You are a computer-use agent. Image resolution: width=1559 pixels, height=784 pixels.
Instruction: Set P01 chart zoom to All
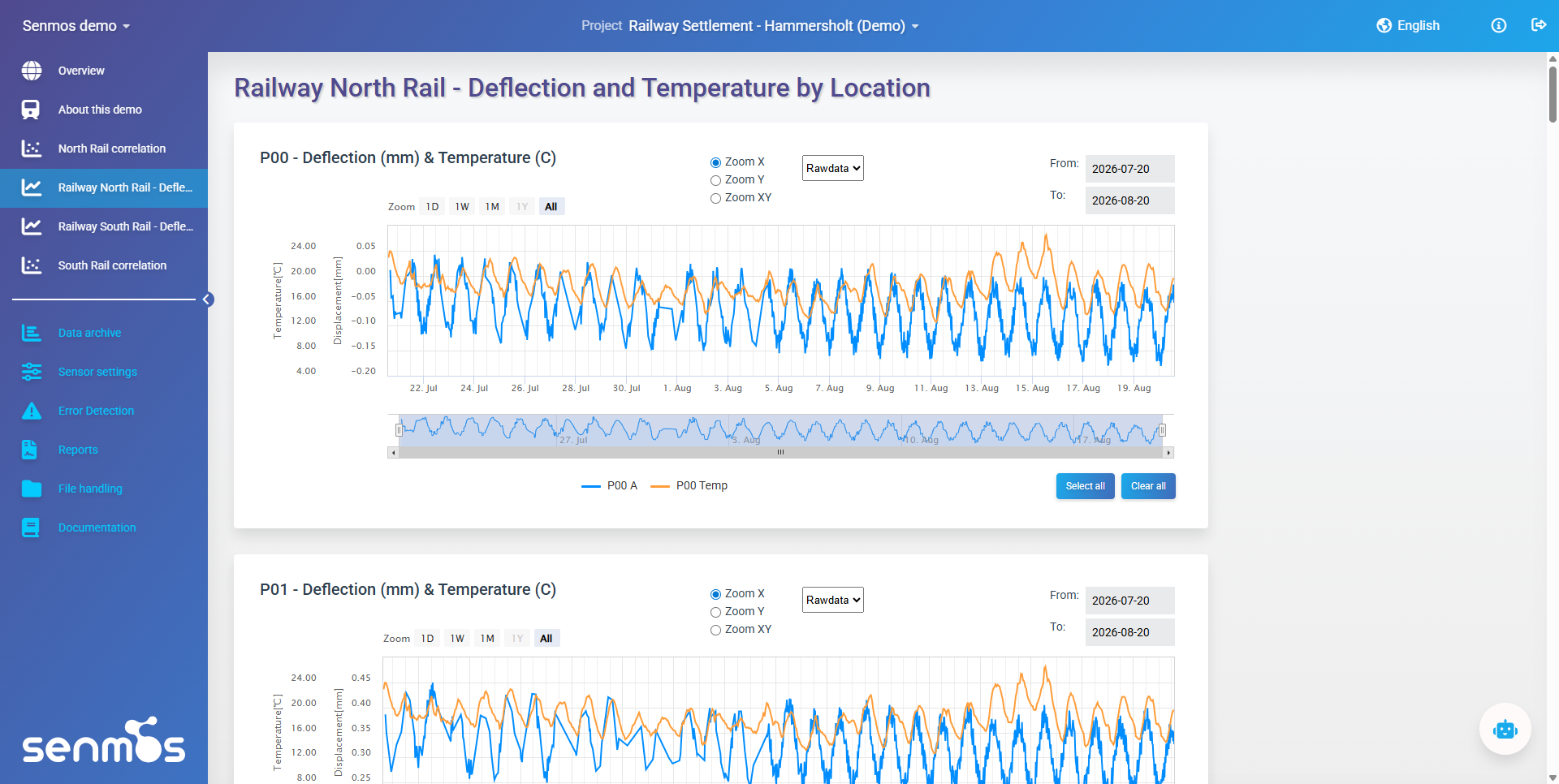coord(546,639)
